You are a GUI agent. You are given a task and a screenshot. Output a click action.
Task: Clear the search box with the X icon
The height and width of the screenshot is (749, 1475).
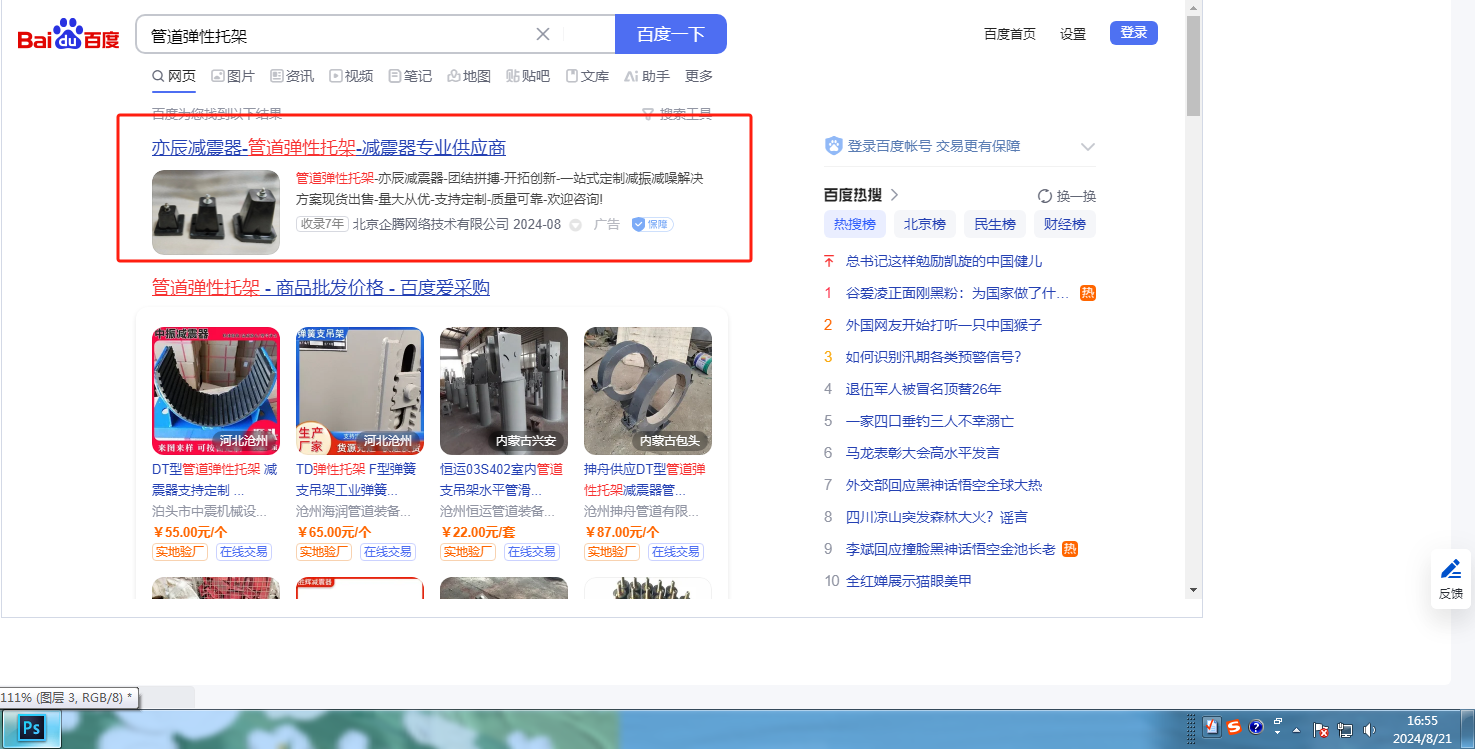pos(543,34)
